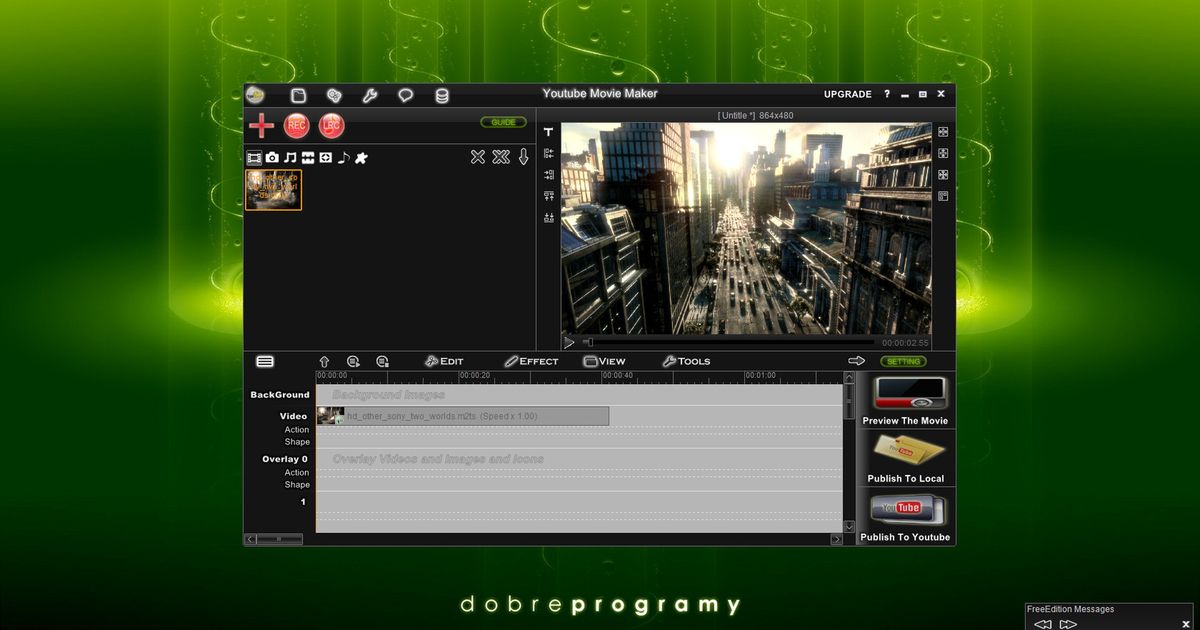Click the UPGRADE link in the title bar
Viewport: 1200px width, 630px height.
[846, 93]
